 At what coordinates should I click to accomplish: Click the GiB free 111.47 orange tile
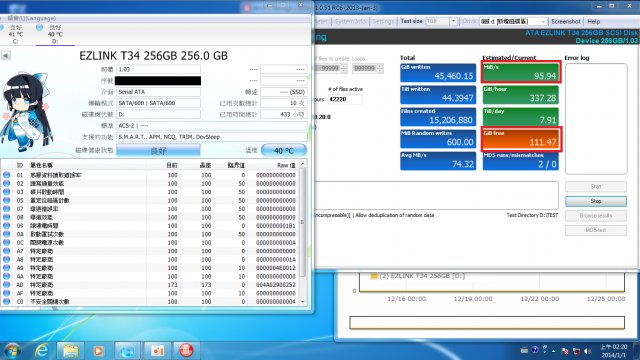pyautogui.click(x=520, y=139)
